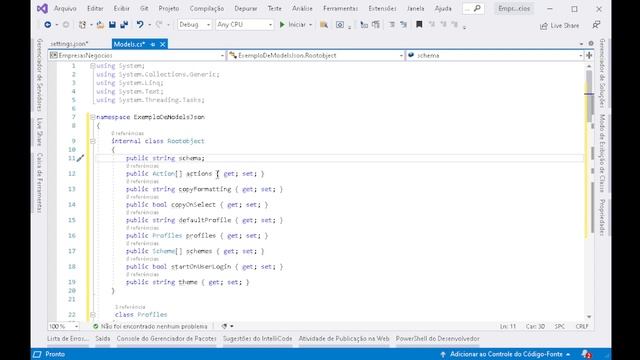Open Console do Gerenciador de Pacotes tab
The image size is (640, 360).
[167, 339]
